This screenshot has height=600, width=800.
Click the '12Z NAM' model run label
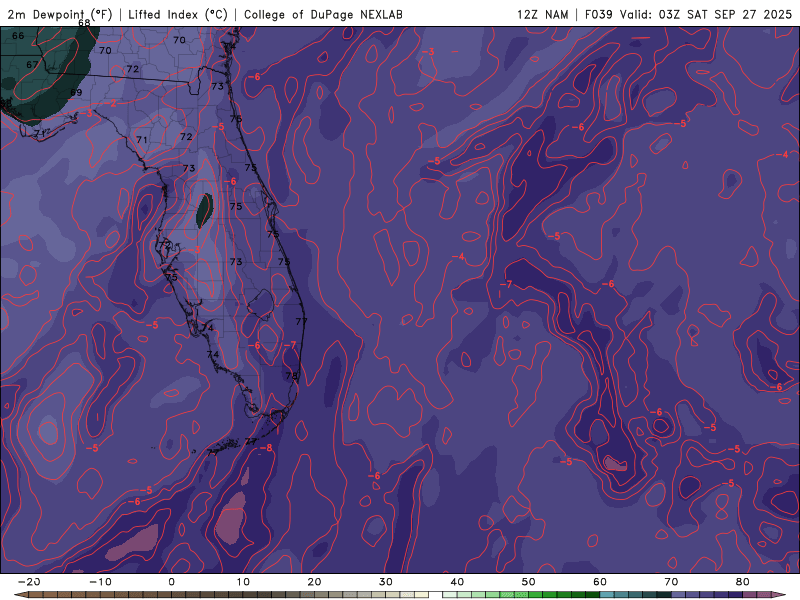[x=542, y=14]
